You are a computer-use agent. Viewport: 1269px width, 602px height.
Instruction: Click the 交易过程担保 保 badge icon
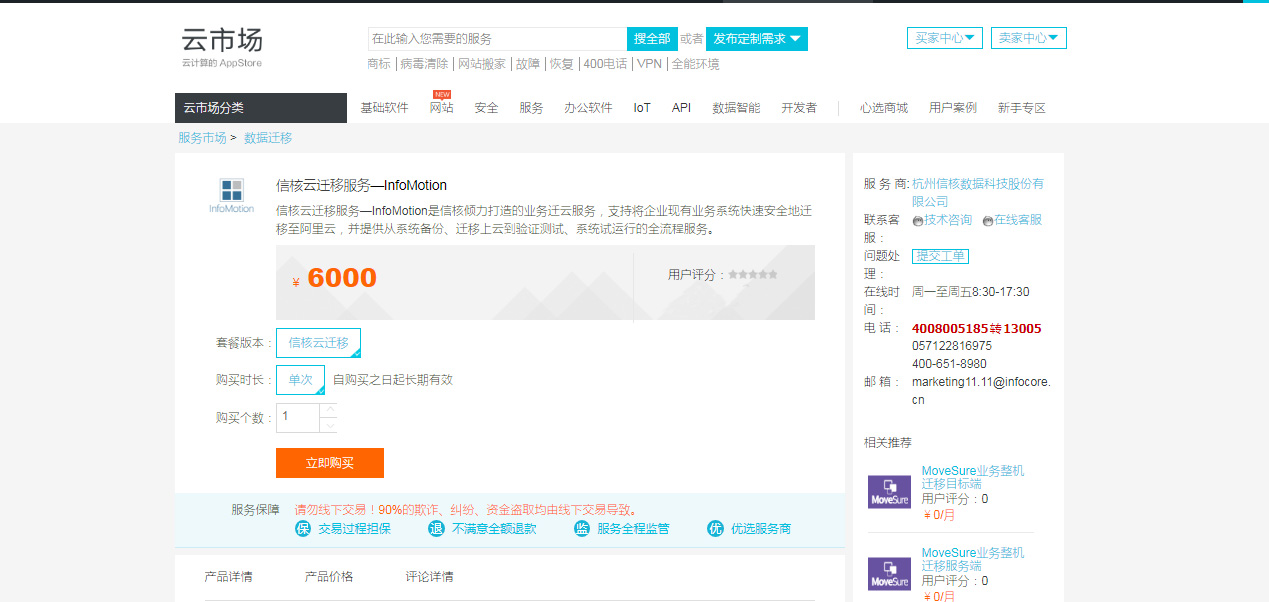[303, 528]
